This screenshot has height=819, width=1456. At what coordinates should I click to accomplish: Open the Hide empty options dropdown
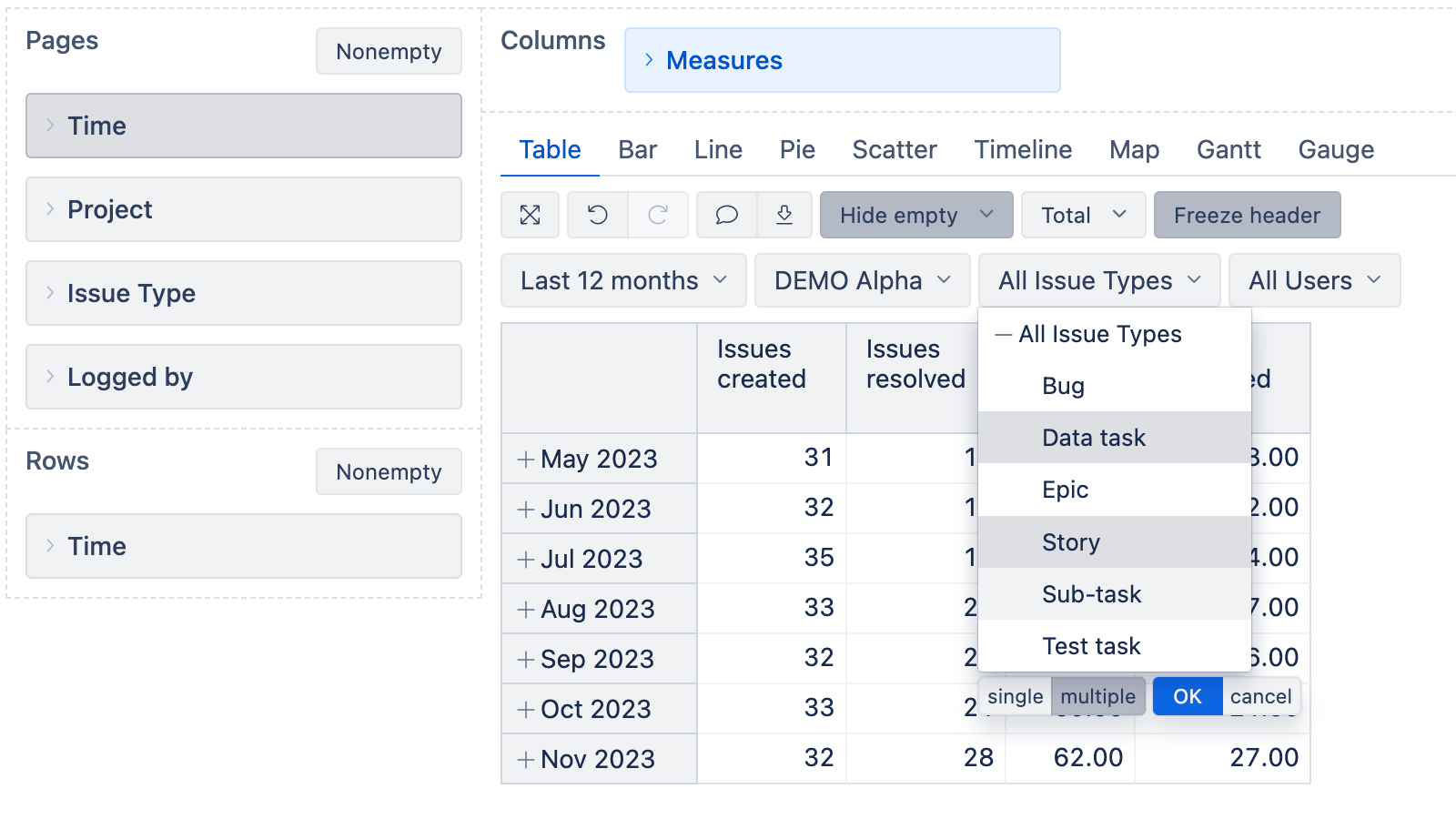point(915,215)
